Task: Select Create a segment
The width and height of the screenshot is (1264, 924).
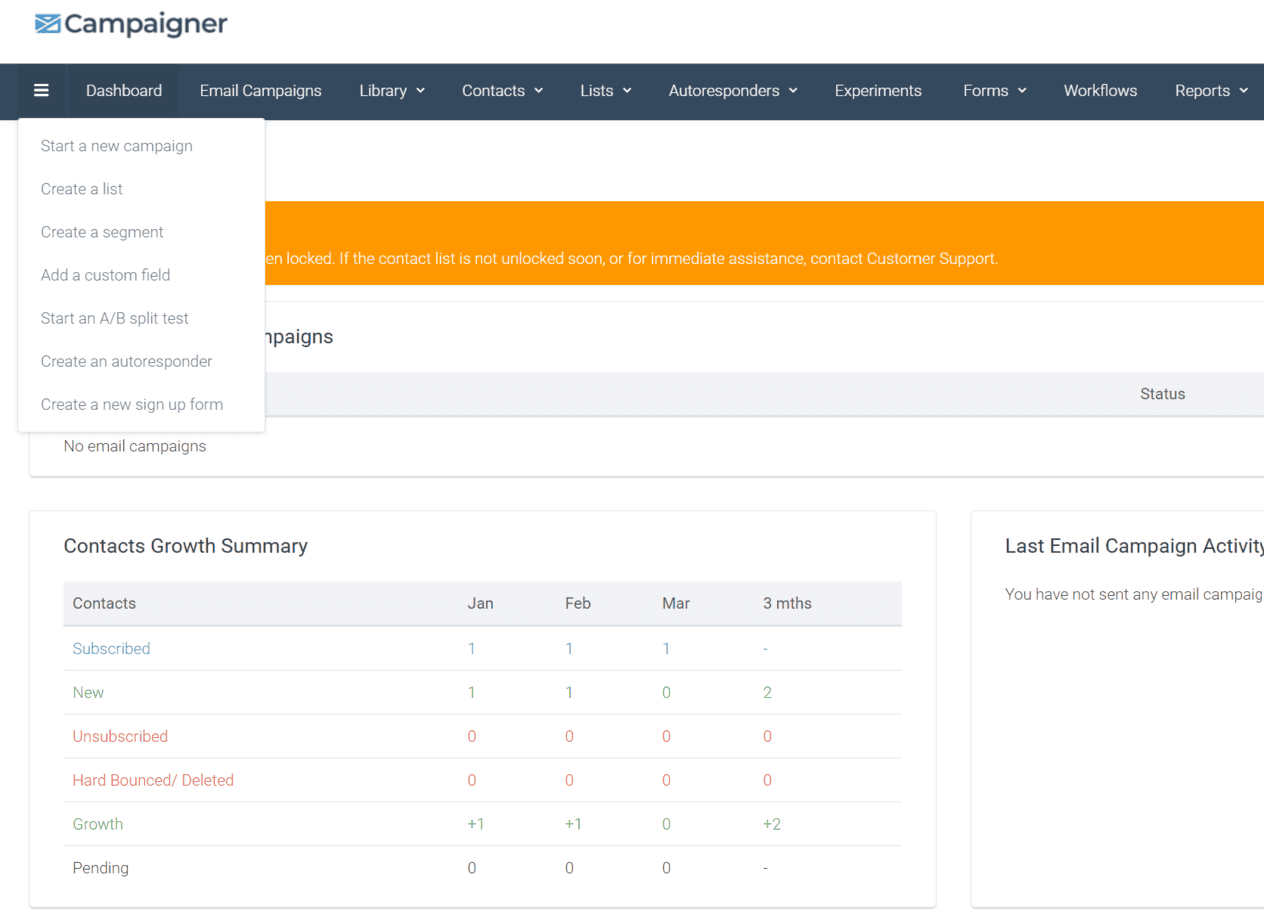Action: (x=102, y=232)
